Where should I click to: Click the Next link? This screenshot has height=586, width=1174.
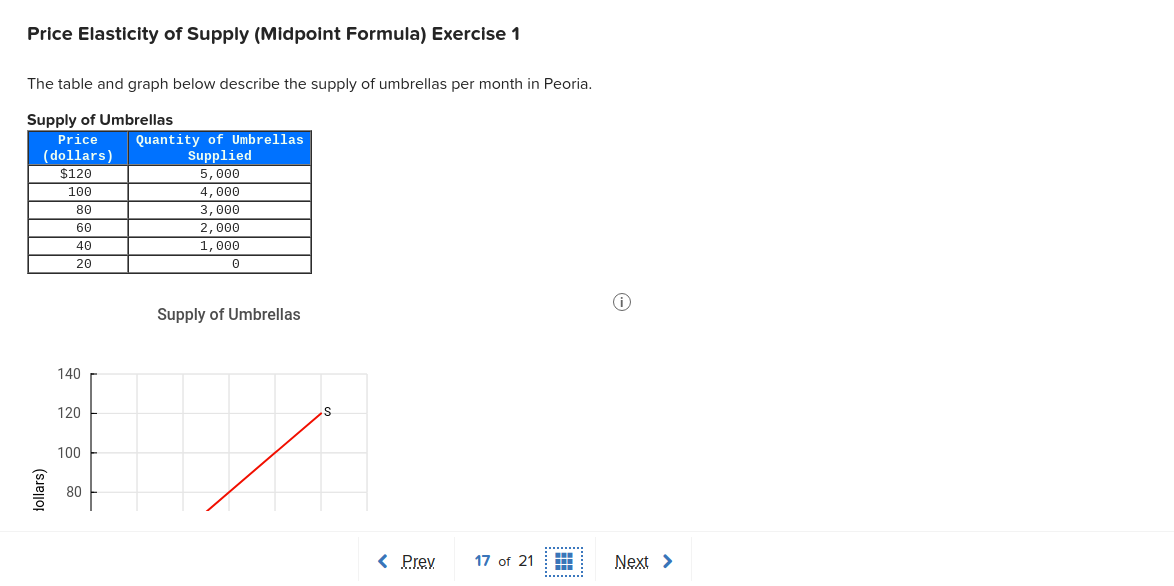click(632, 561)
